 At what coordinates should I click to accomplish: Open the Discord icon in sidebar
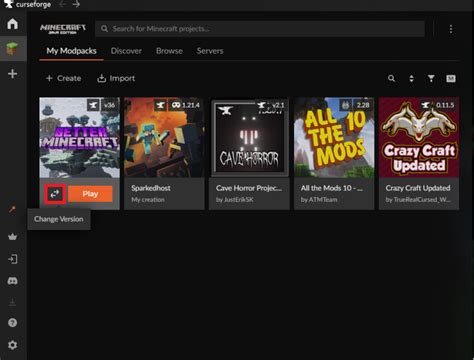pos(13,281)
